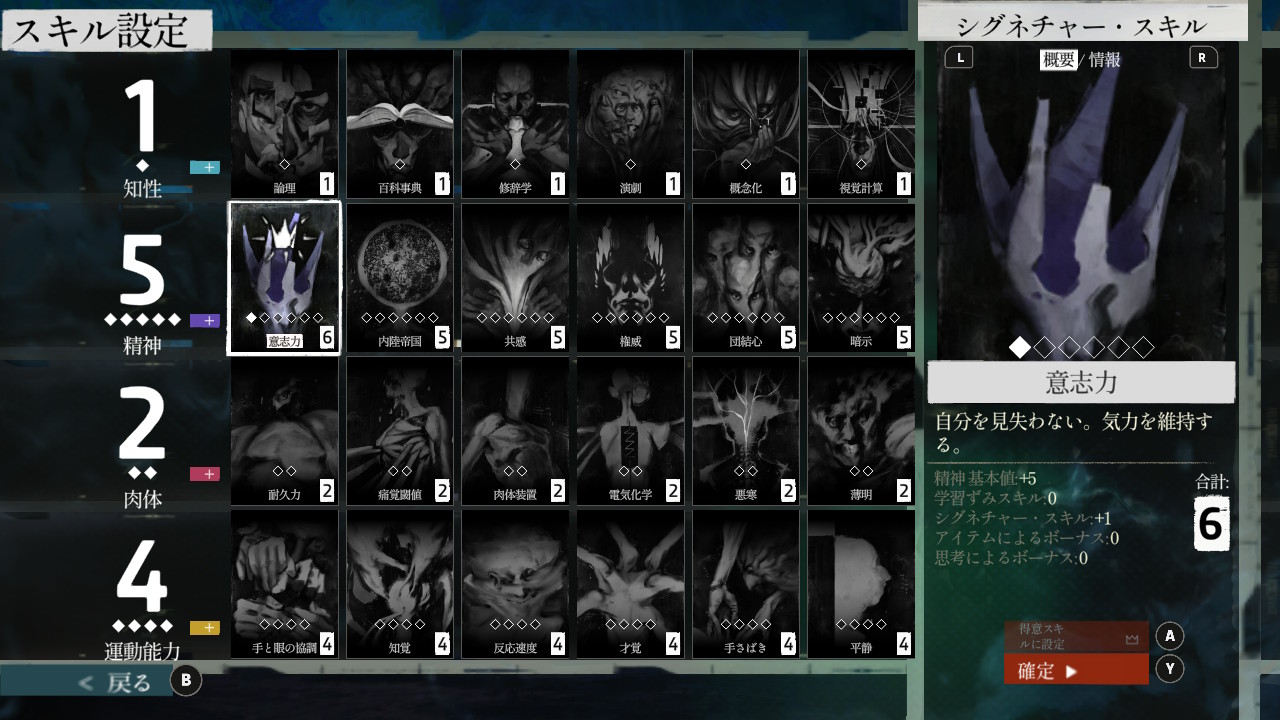Viewport: 1280px width, 720px height.
Task: Switch to the 情報 tab
Action: (1105, 60)
